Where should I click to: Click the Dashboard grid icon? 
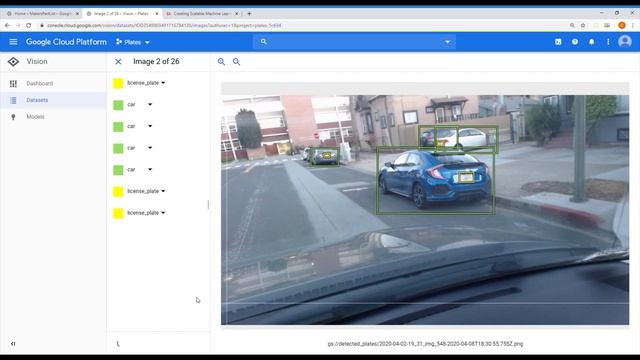pos(13,83)
